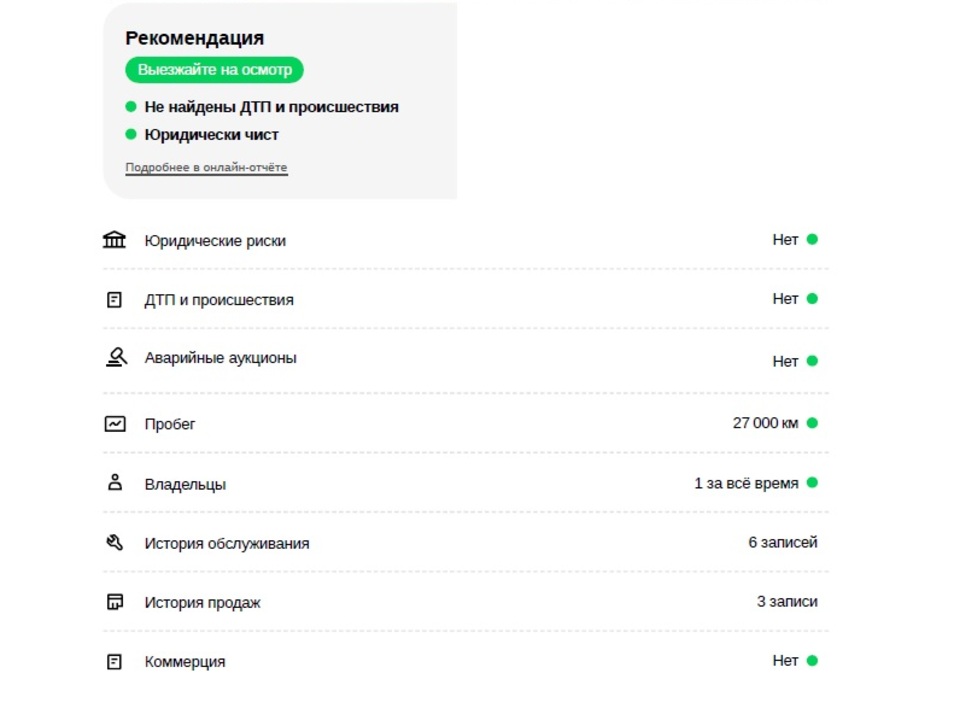960x720 pixels.
Task: Click the Нет value in the ДТП и происшествия row
Action: click(x=785, y=299)
